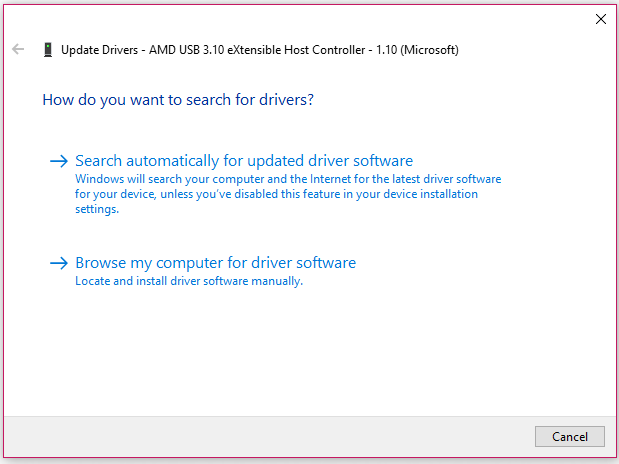This screenshot has width=619, height=464.
Task: Click the gray footer bar left of Cancel
Action: click(270, 436)
